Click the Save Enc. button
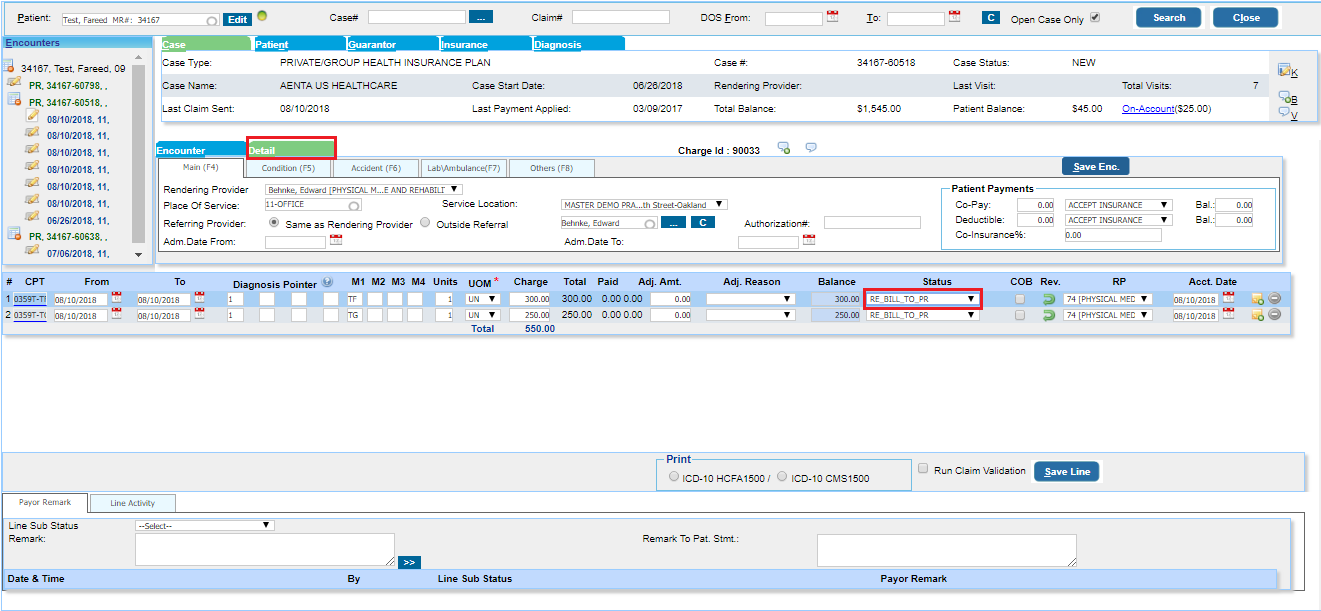This screenshot has height=611, width=1321. 1095,167
